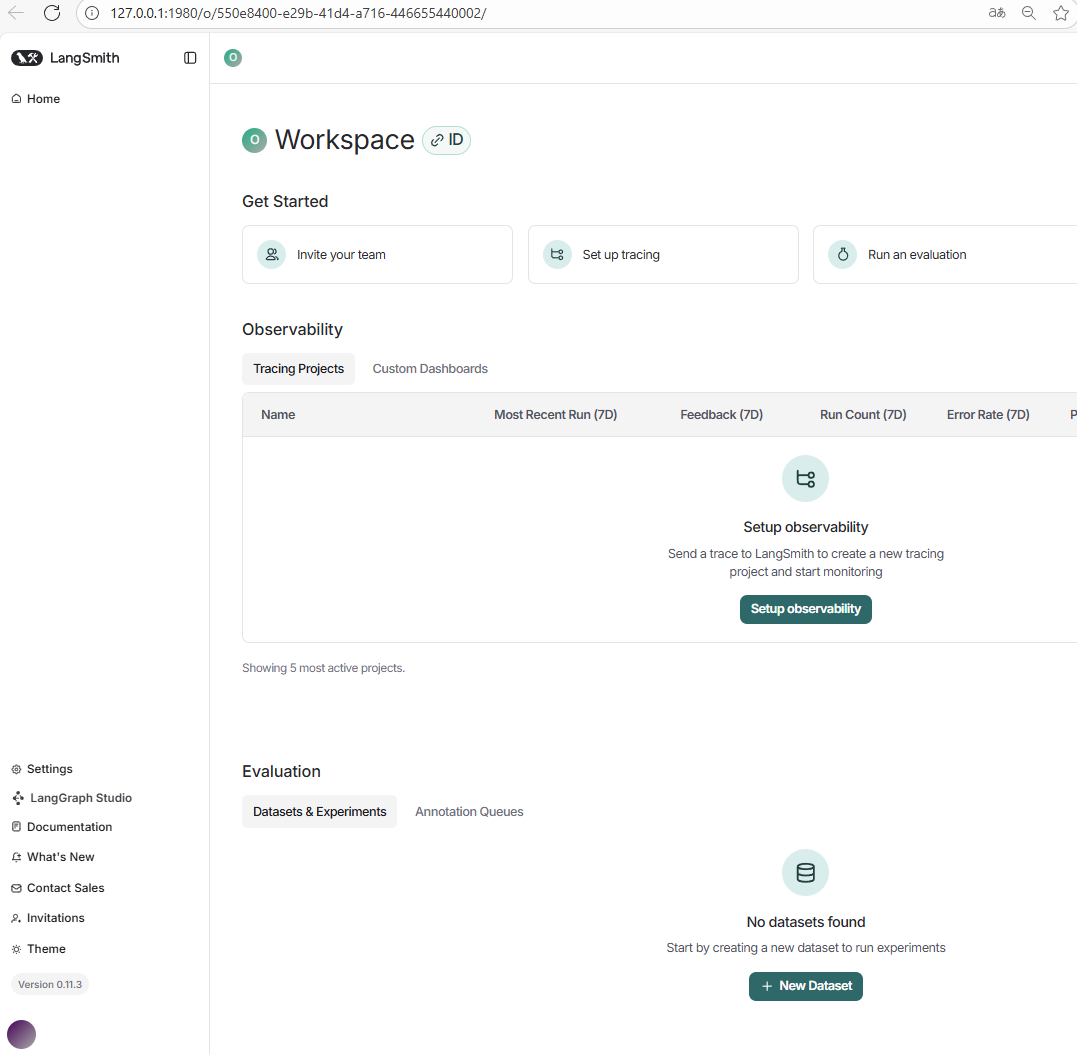Click the Invite your team card
This screenshot has width=1077, height=1054.
pyautogui.click(x=377, y=254)
